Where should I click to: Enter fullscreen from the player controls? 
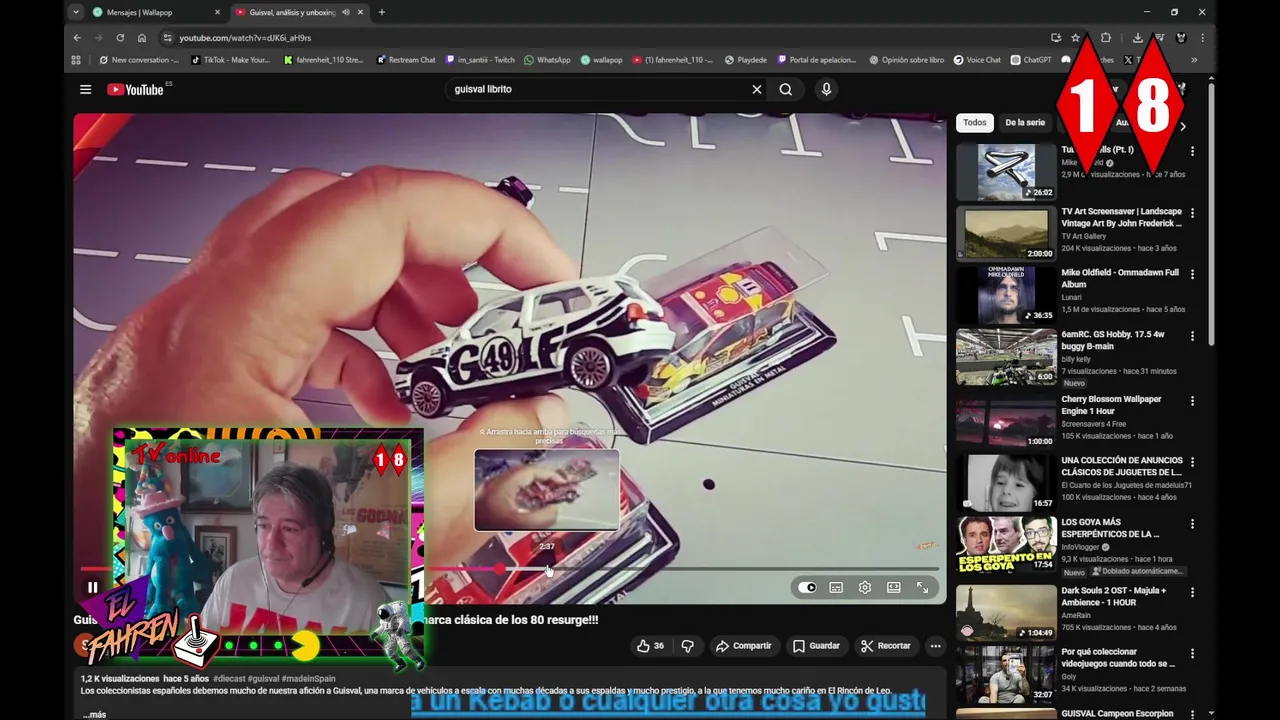click(x=923, y=588)
